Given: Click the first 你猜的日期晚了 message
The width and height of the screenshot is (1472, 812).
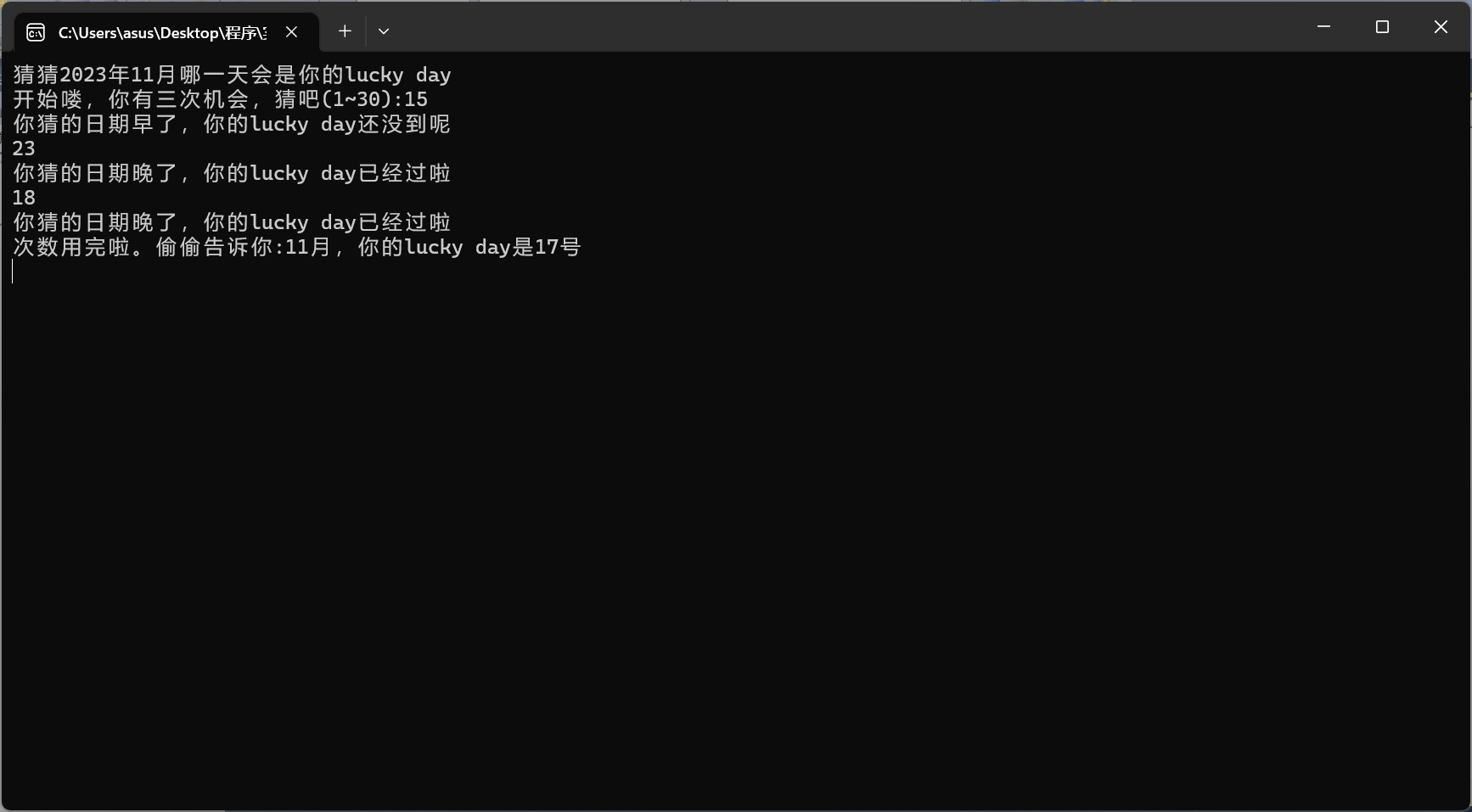Looking at the screenshot, I should tap(95, 173).
